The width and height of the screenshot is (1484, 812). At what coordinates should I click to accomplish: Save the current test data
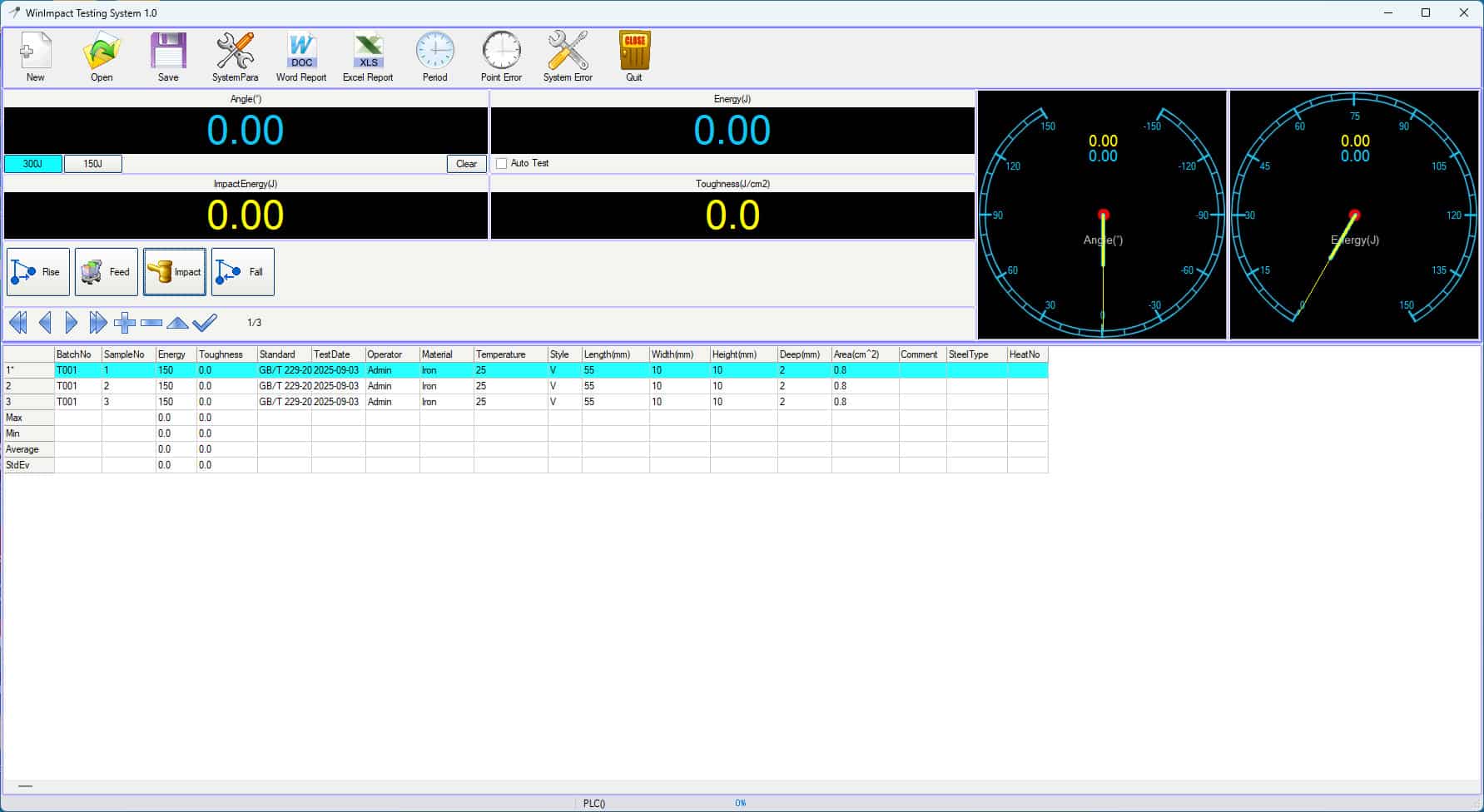coord(167,56)
